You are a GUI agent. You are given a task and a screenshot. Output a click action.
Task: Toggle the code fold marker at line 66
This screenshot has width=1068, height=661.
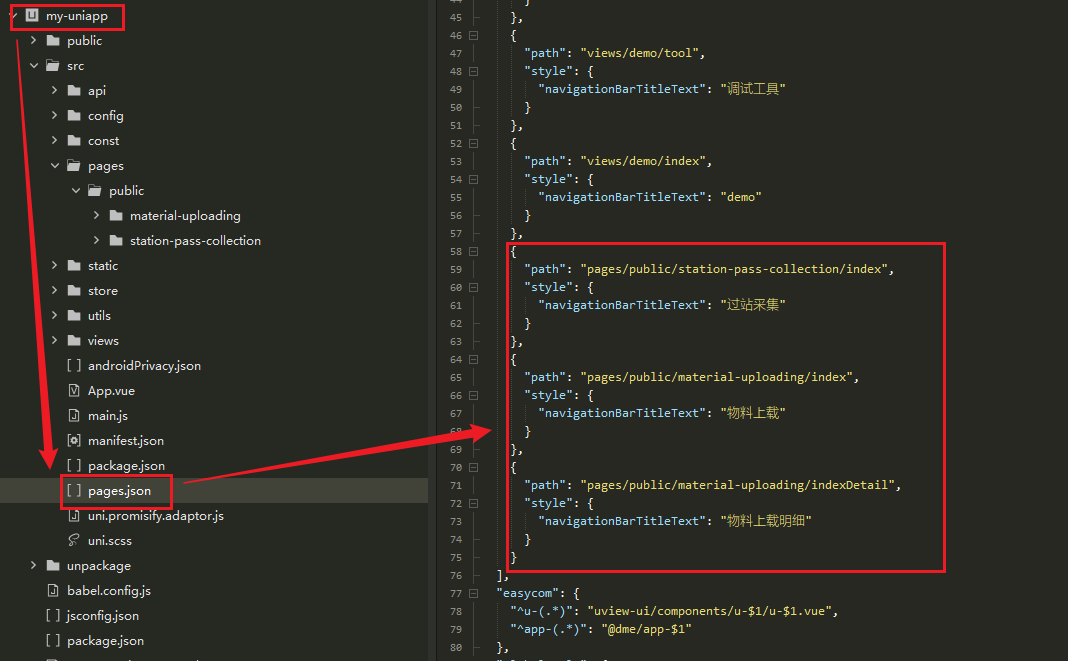point(473,395)
